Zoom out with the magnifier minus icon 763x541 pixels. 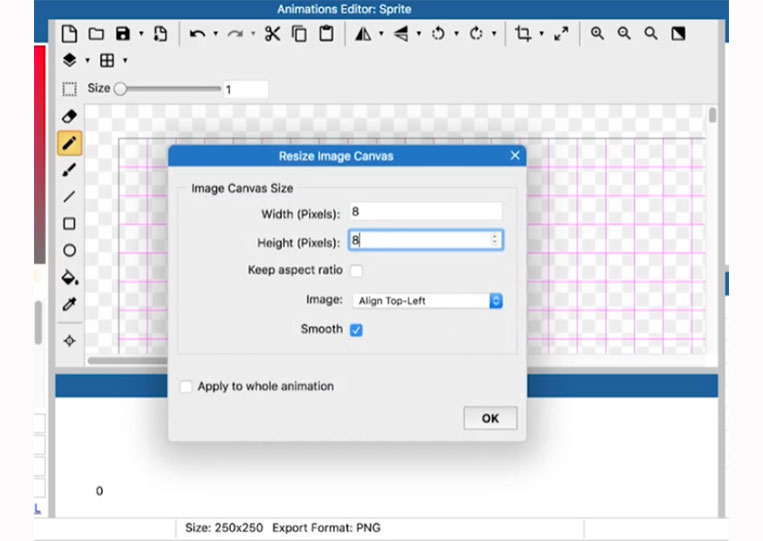click(624, 34)
